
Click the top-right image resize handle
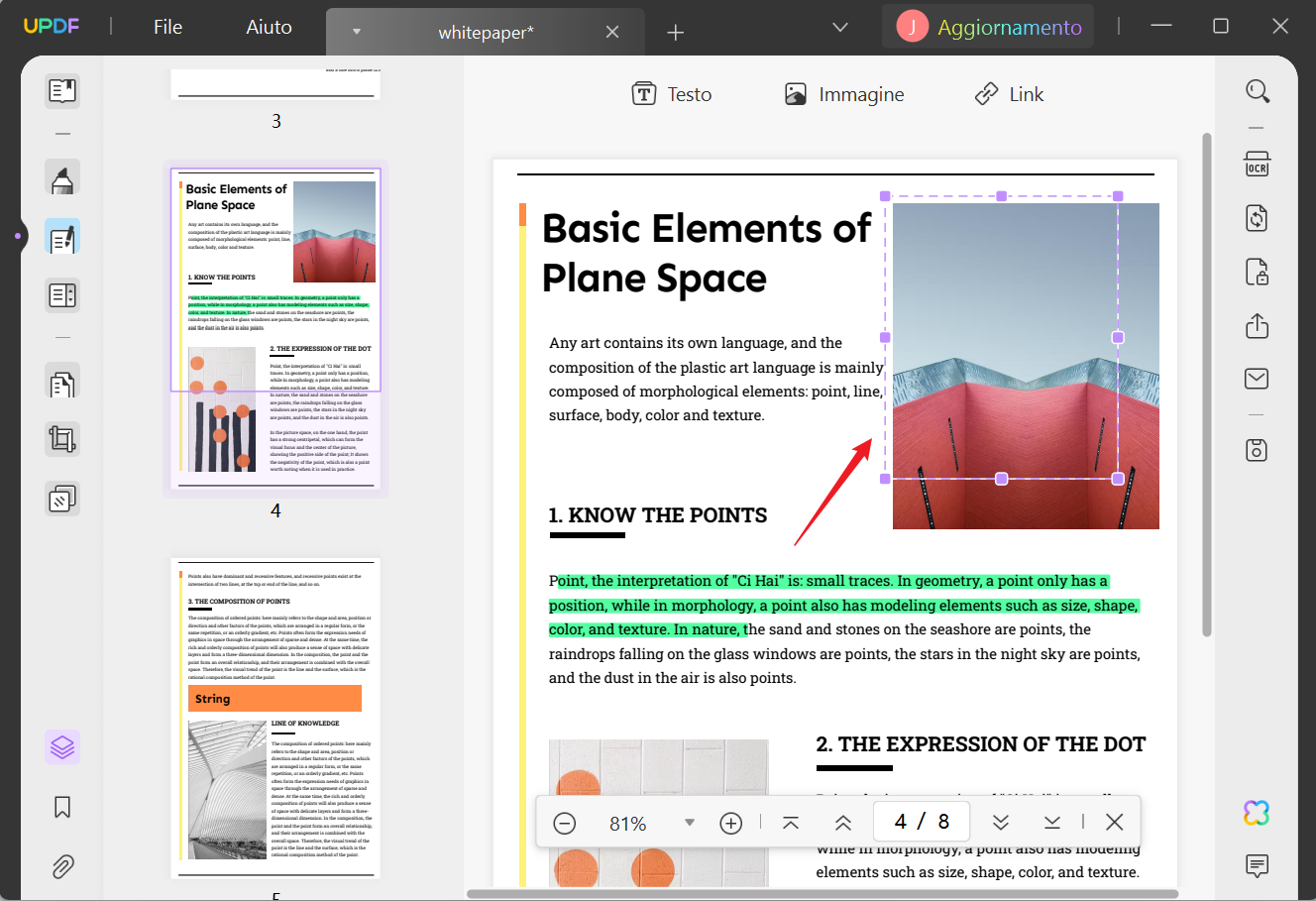tap(1118, 196)
